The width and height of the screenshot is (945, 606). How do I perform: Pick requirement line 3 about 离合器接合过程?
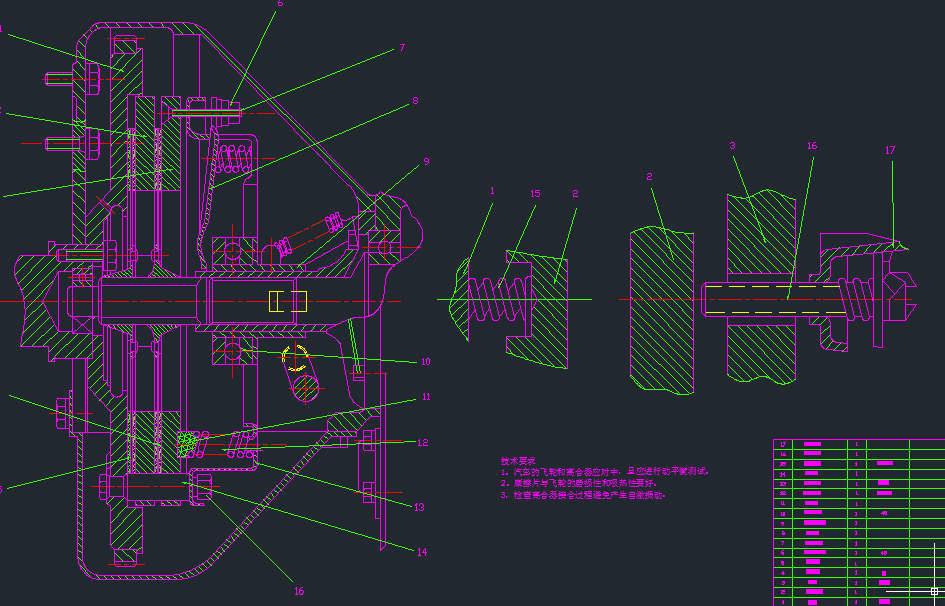pyautogui.click(x=583, y=495)
